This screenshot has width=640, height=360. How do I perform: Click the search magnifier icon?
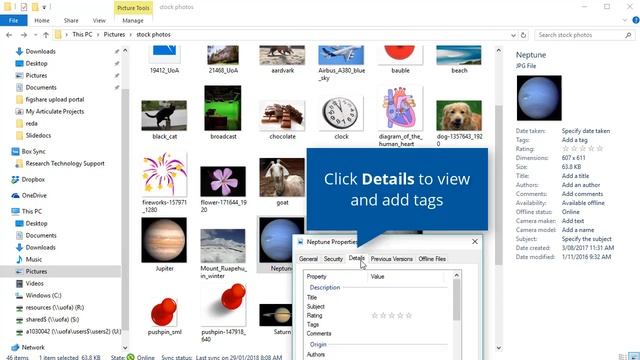[628, 35]
